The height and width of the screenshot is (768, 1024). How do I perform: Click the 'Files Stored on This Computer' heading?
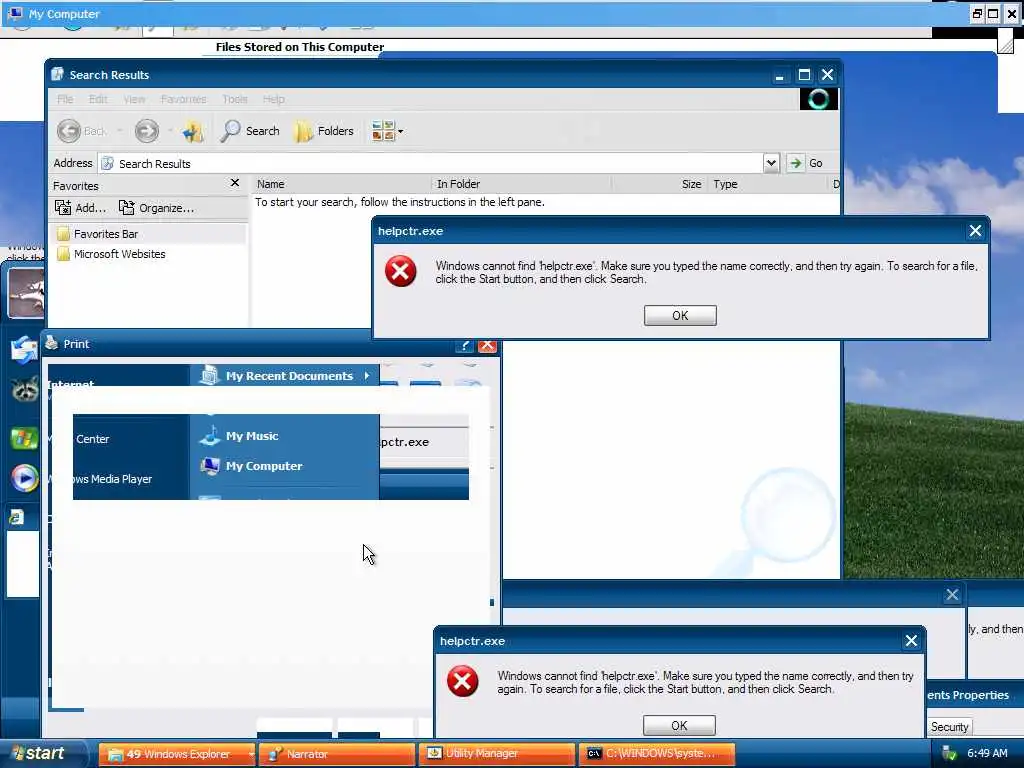(300, 47)
